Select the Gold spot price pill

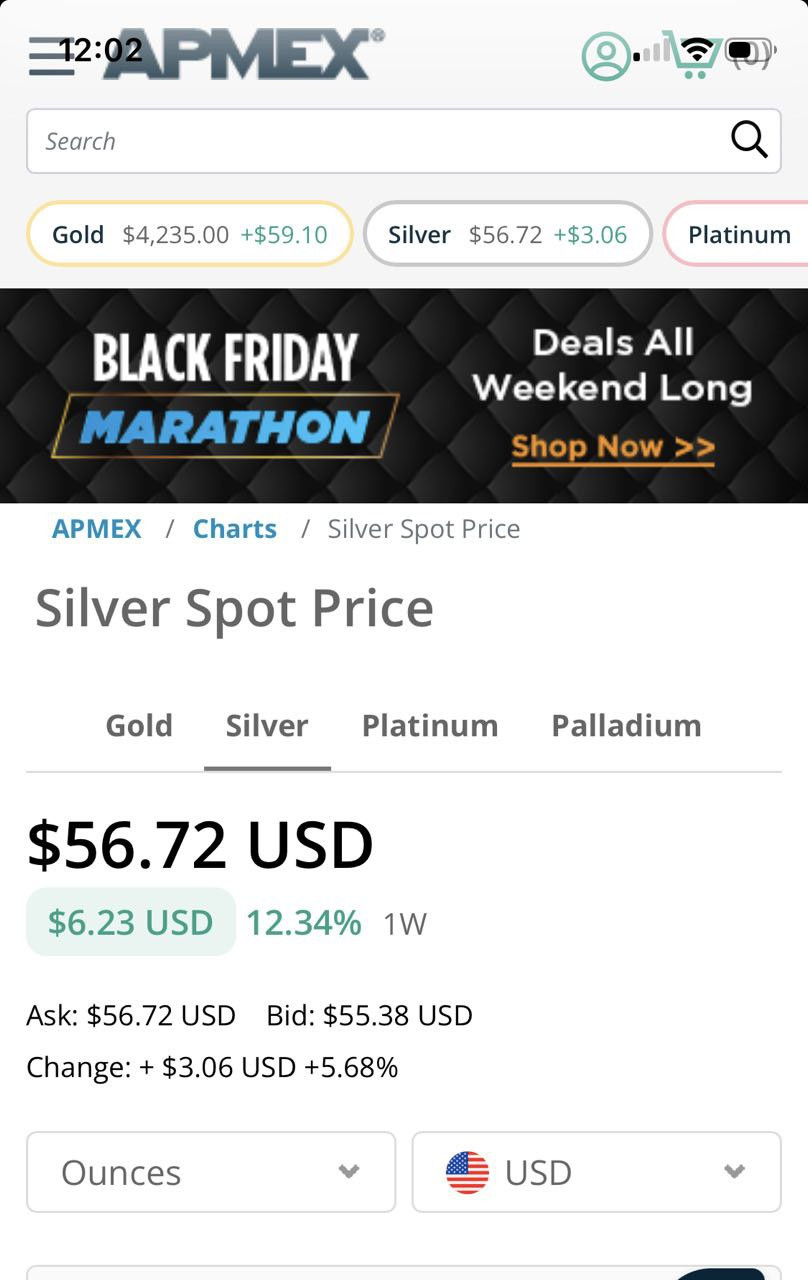190,234
